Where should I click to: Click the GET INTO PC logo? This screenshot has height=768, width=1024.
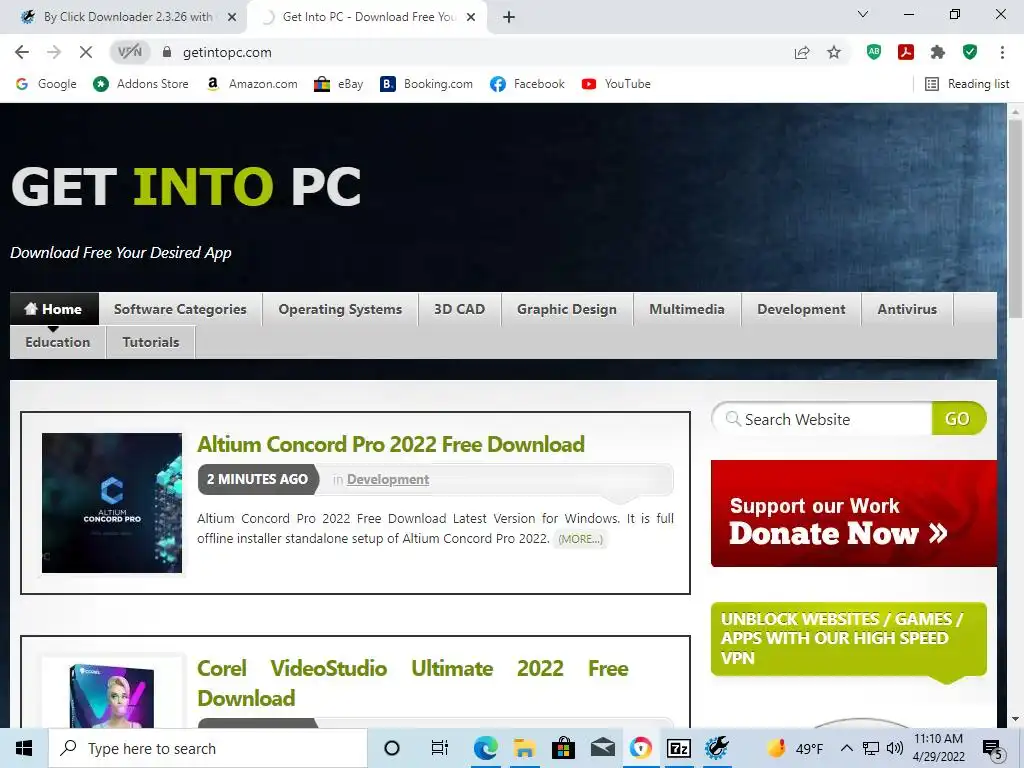186,186
